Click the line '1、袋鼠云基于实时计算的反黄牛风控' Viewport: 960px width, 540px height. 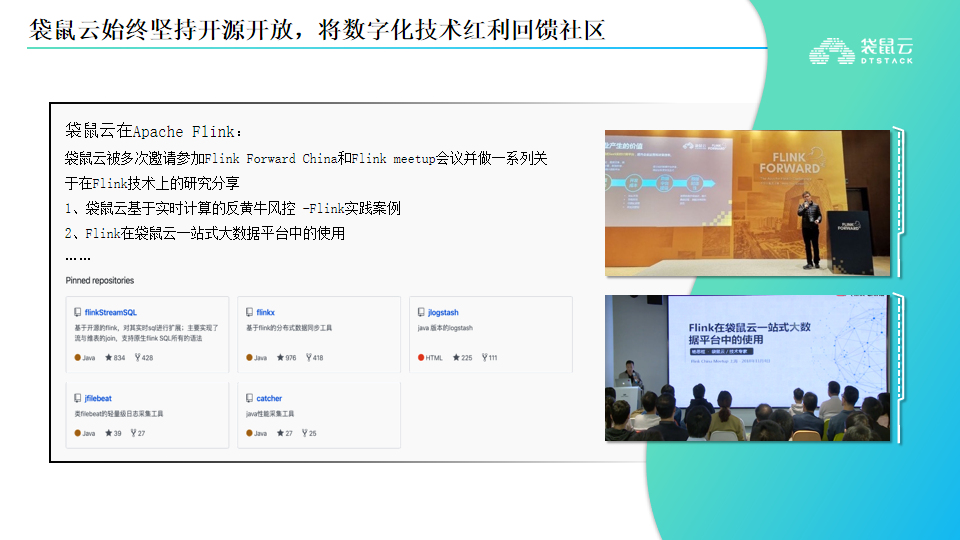tap(180, 208)
